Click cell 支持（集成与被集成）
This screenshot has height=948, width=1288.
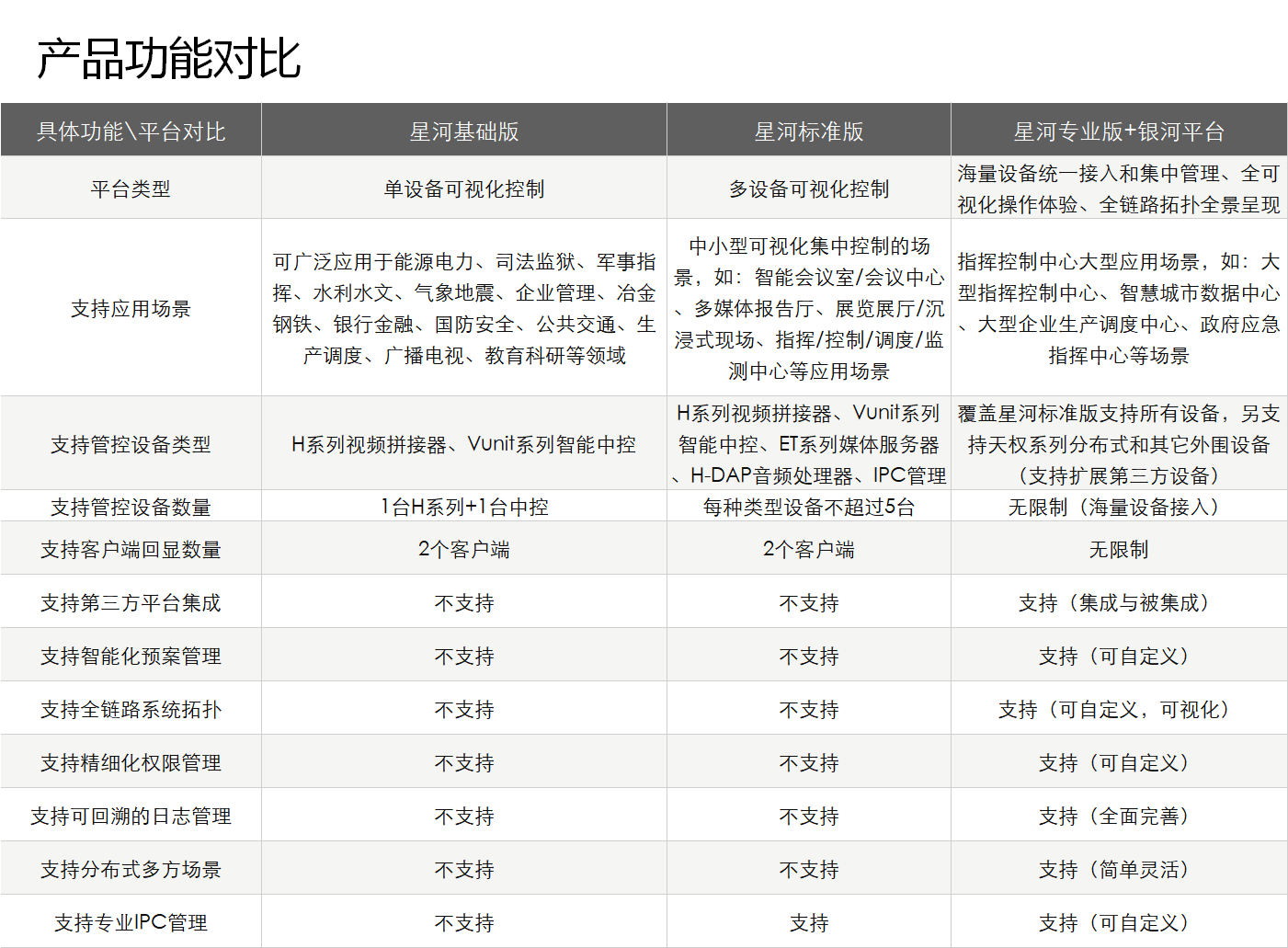1119,603
